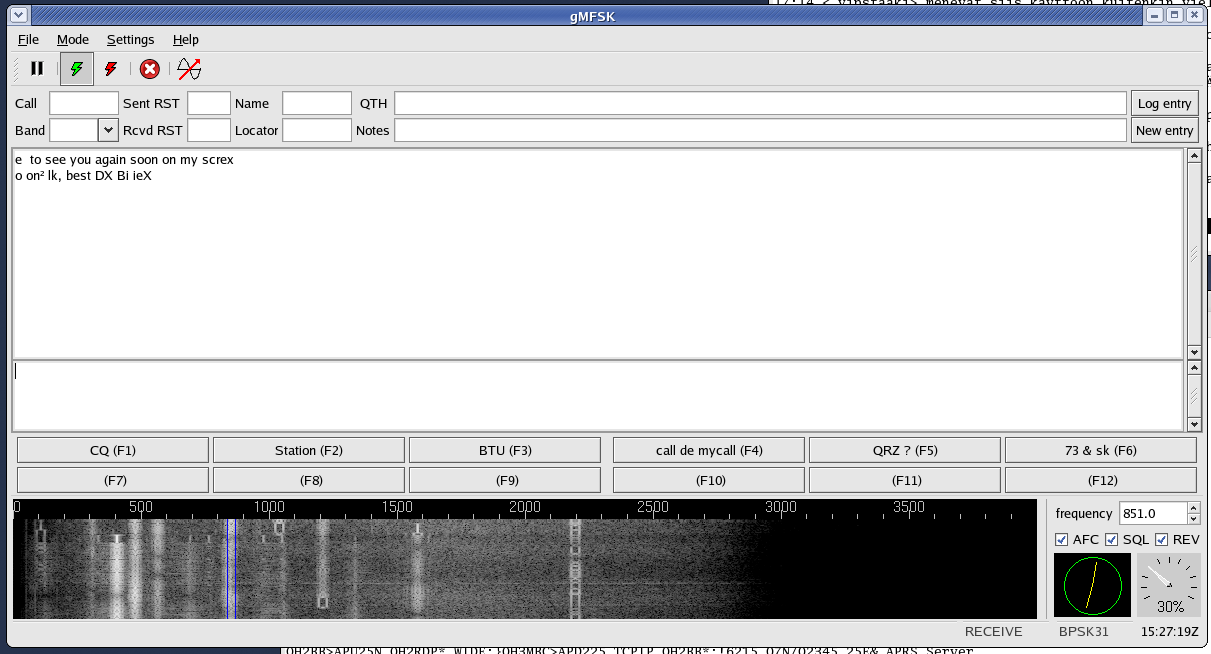Viewport: 1211px width, 654px height.
Task: Click the 2000 mark on frequency ruler
Action: pos(525,507)
